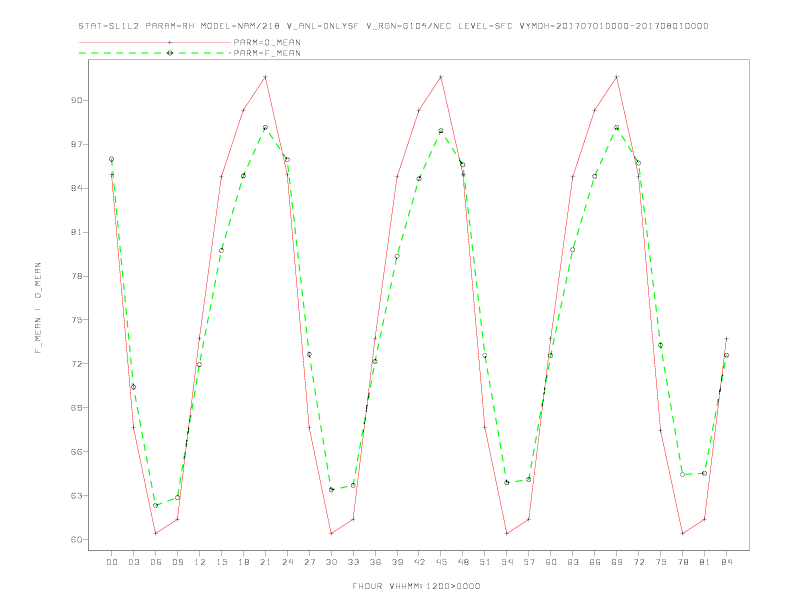Click x-axis tick label 84
Viewport: 792px width, 612px height.
click(726, 562)
